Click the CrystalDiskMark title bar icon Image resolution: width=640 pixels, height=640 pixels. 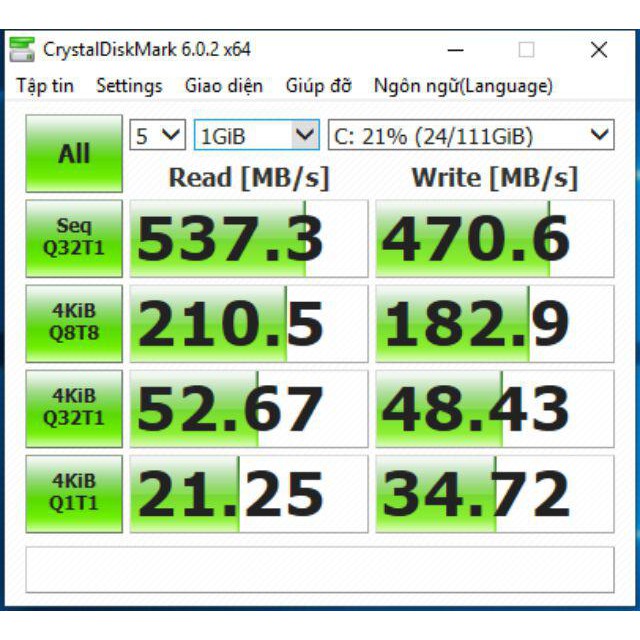[21, 50]
